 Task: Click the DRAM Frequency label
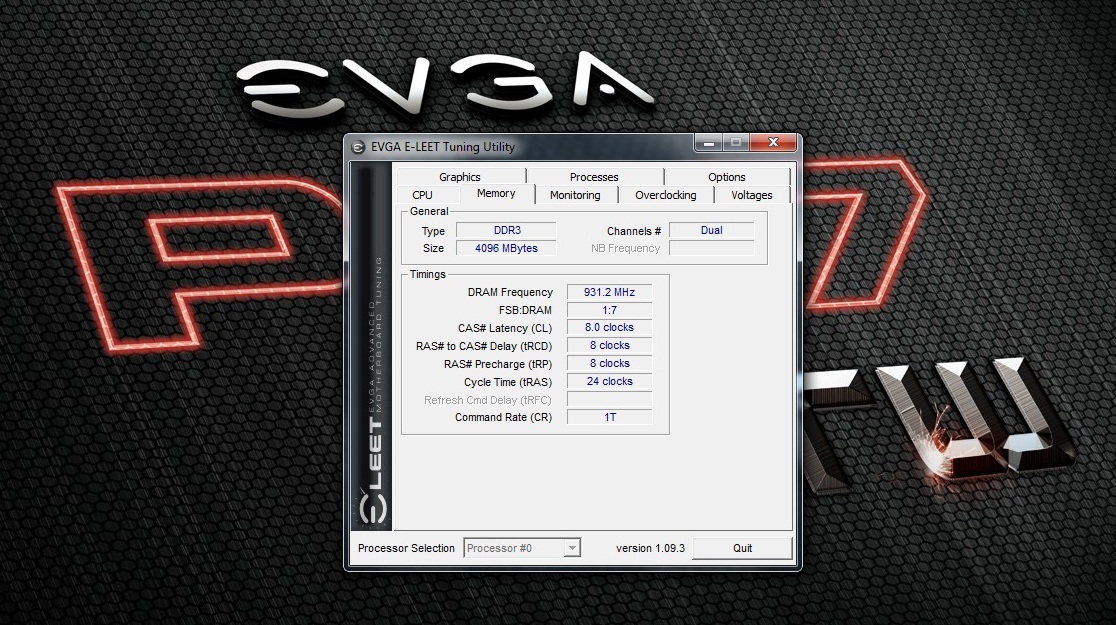510,293
